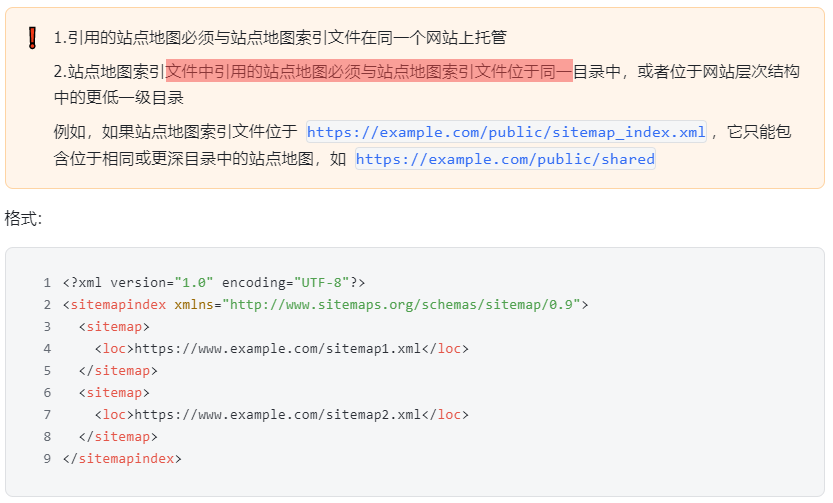Click the red highlighted text in item 2
Screen dimensions: 833x503
coord(369,71)
